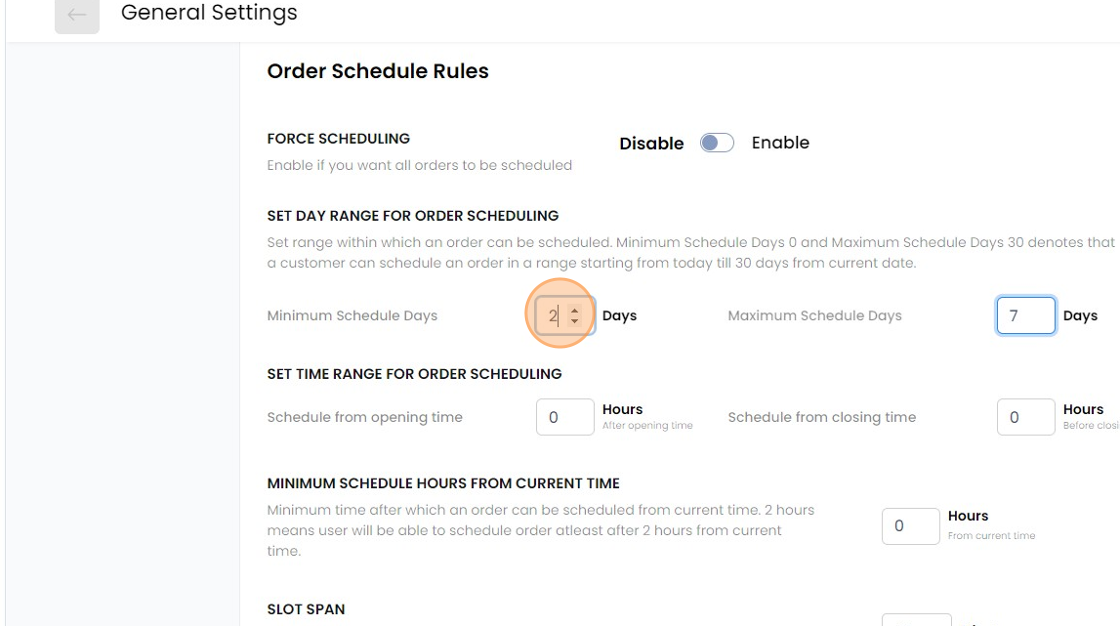Click the Maximum Schedule Days input
The height and width of the screenshot is (626, 1120).
[x=1025, y=316]
